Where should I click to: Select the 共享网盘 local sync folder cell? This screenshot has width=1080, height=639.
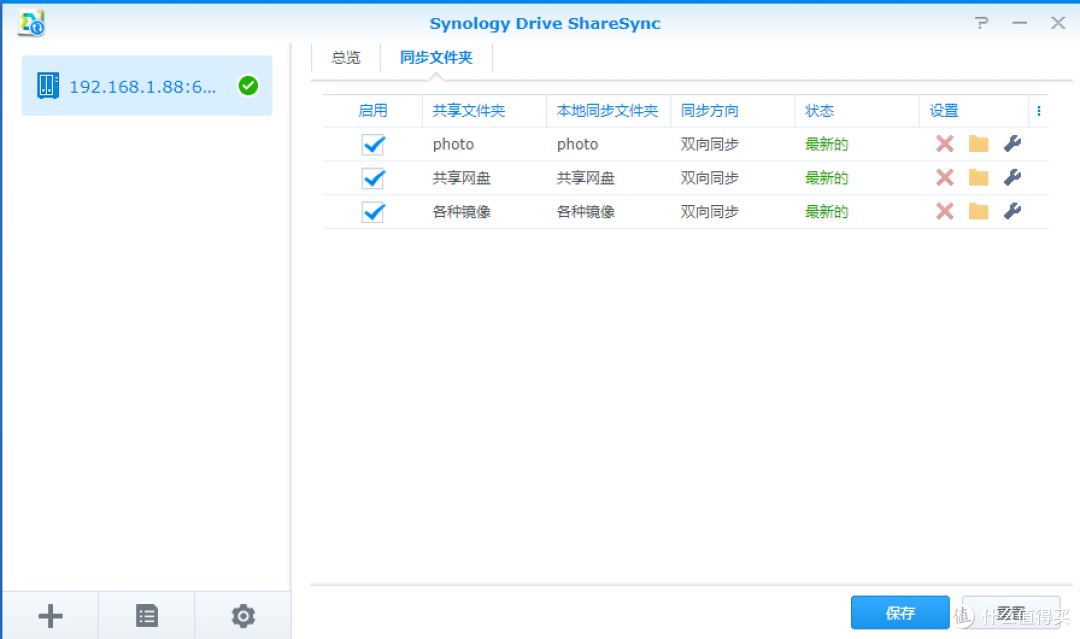[x=585, y=178]
